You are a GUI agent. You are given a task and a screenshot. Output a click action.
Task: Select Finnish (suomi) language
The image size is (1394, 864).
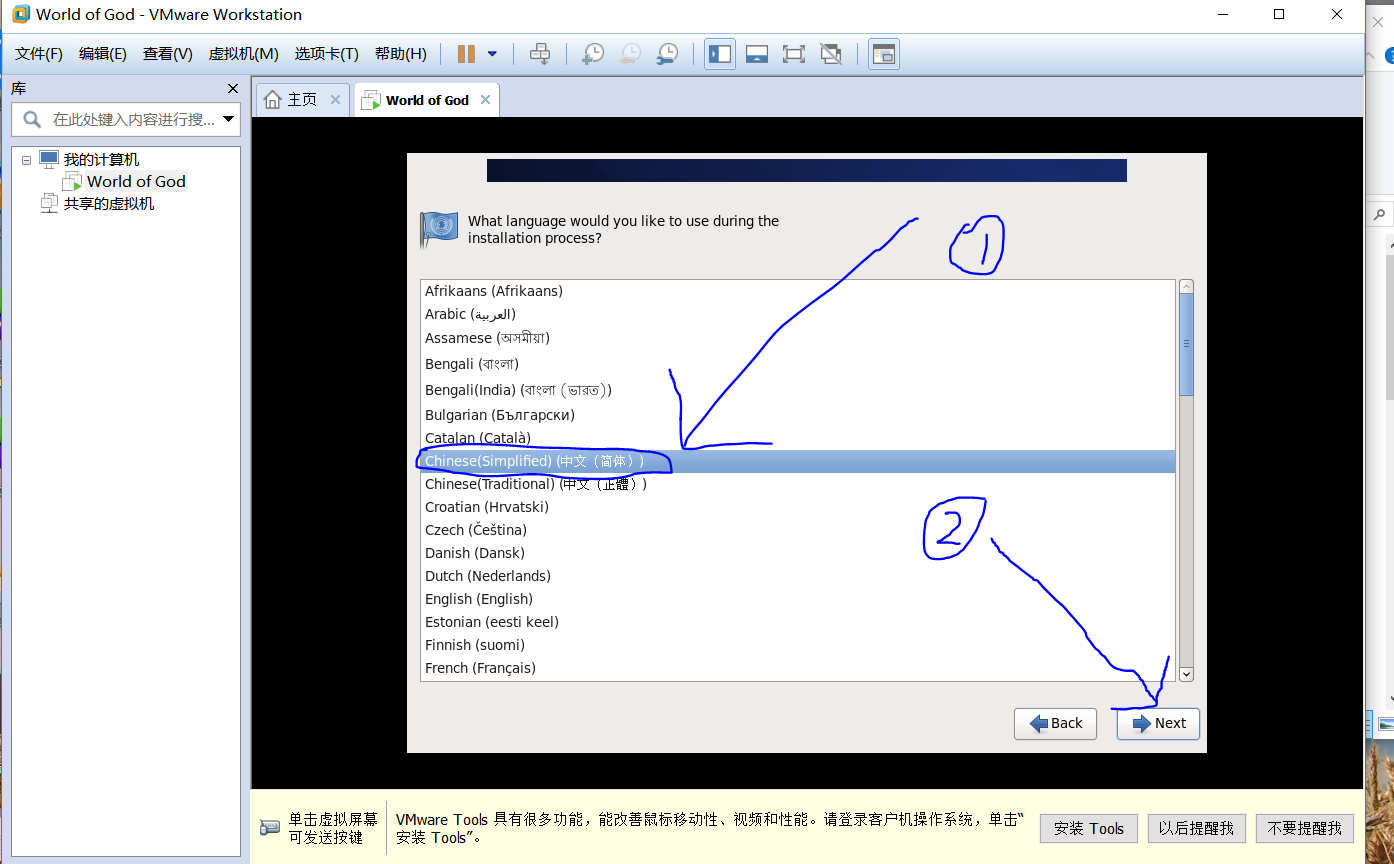point(797,645)
